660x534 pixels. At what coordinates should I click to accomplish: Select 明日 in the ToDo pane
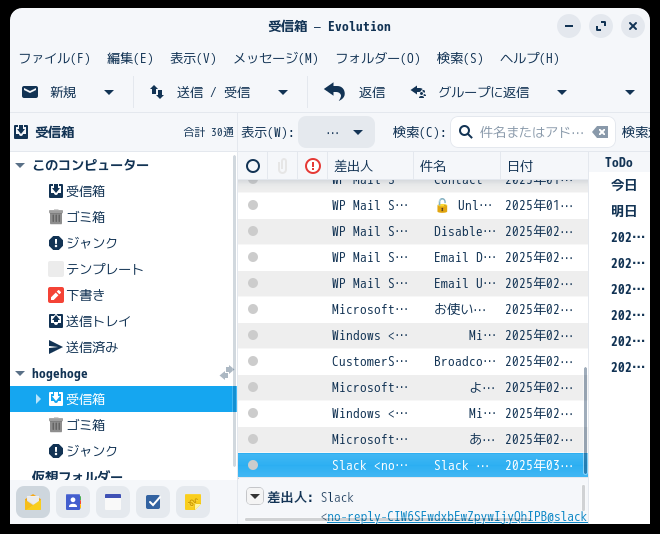click(x=623, y=211)
